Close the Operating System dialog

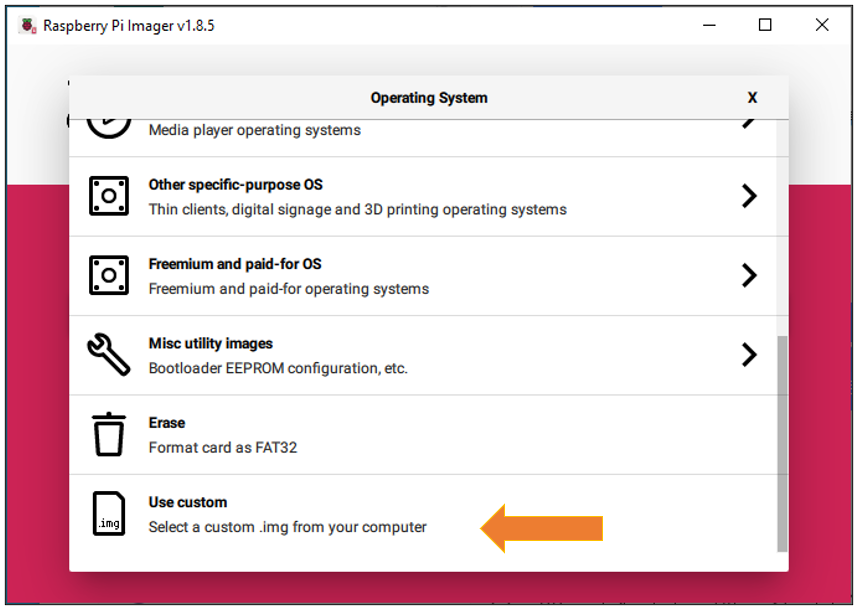[752, 98]
